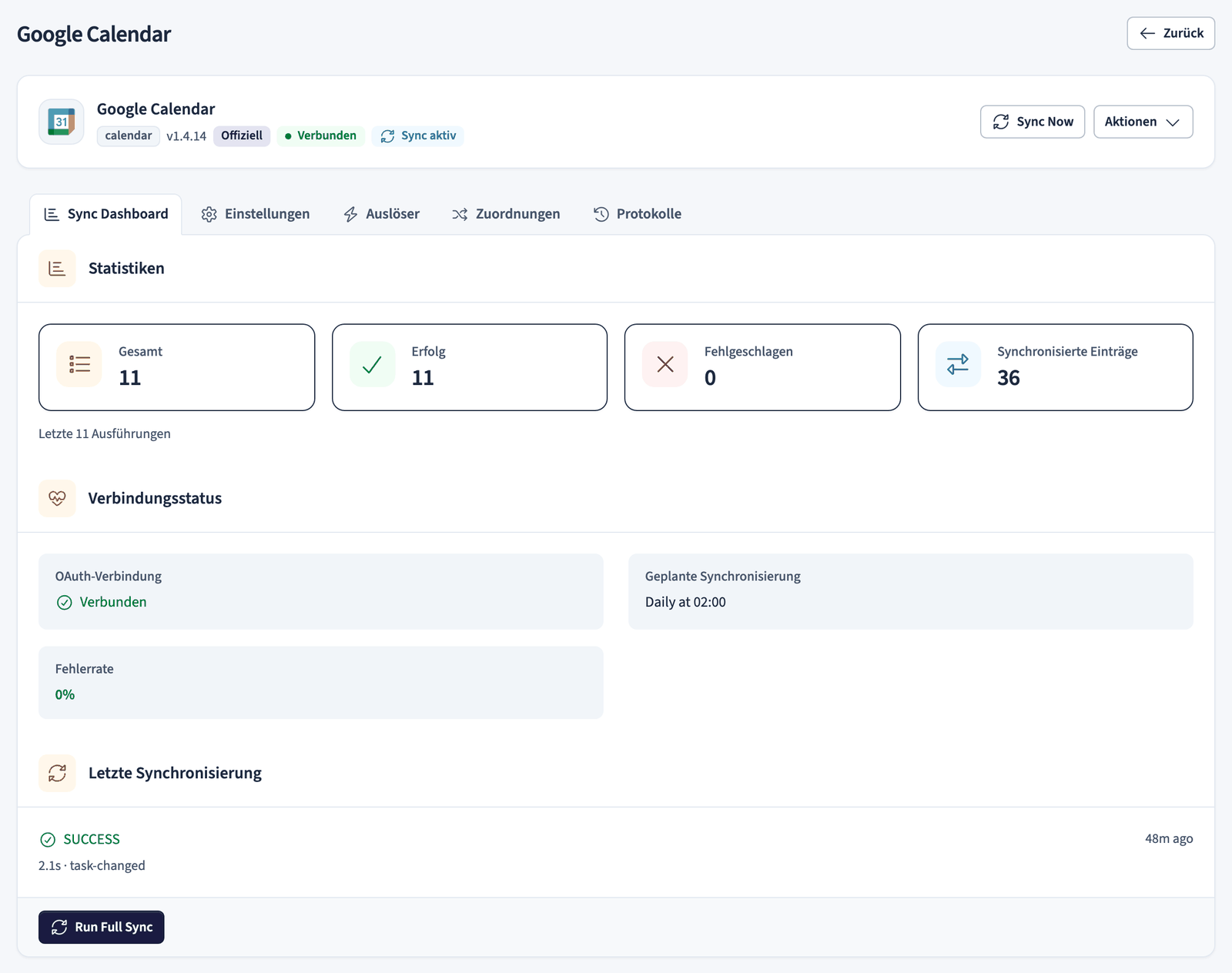Image resolution: width=1232 pixels, height=973 pixels.
Task: Click the SUCCESS check circle icon
Action: click(48, 839)
